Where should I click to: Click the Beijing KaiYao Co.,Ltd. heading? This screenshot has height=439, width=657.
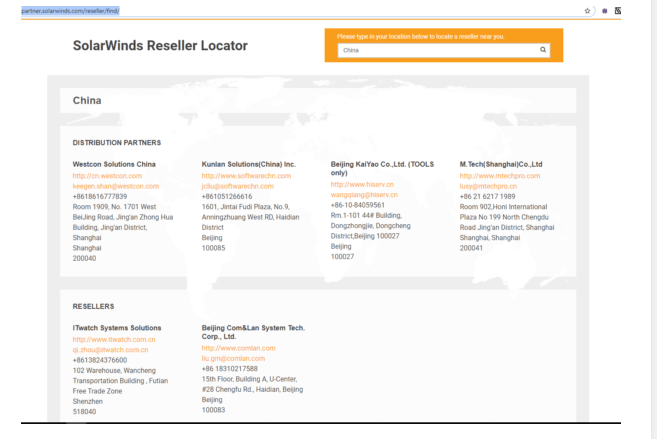tap(382, 168)
